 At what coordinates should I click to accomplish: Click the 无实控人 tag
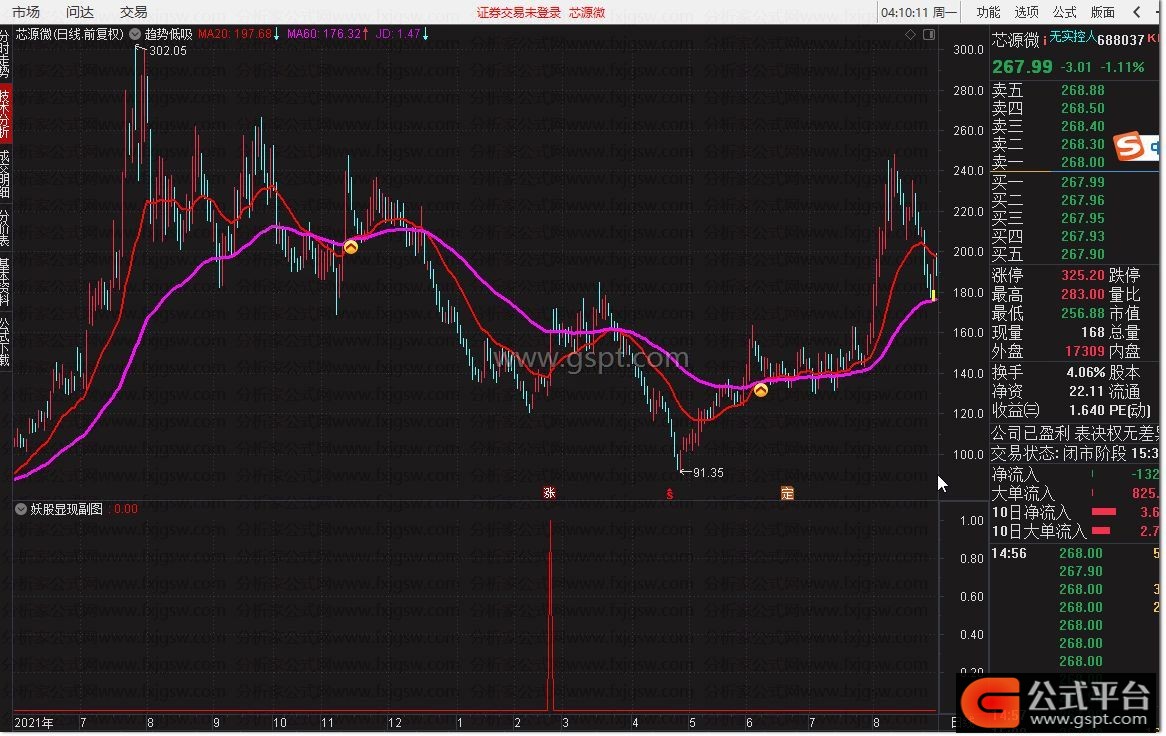coord(1072,36)
